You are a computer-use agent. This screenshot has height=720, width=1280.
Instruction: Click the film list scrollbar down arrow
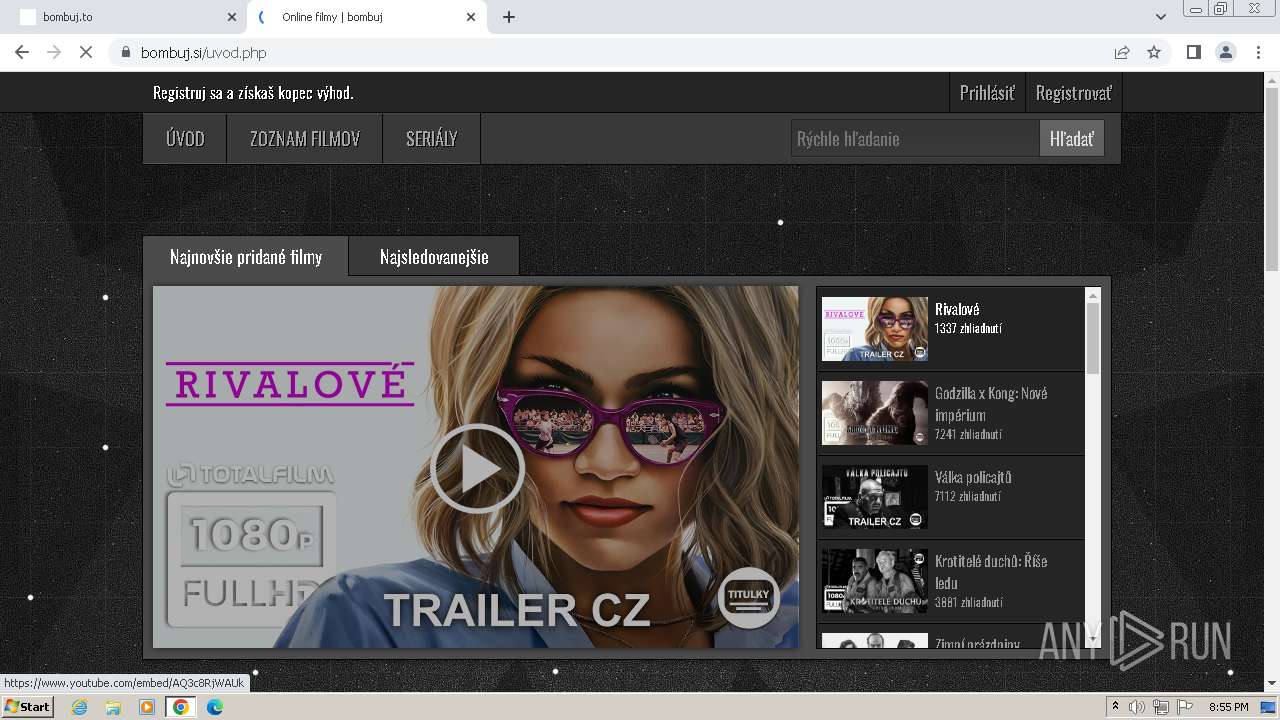click(x=1092, y=638)
